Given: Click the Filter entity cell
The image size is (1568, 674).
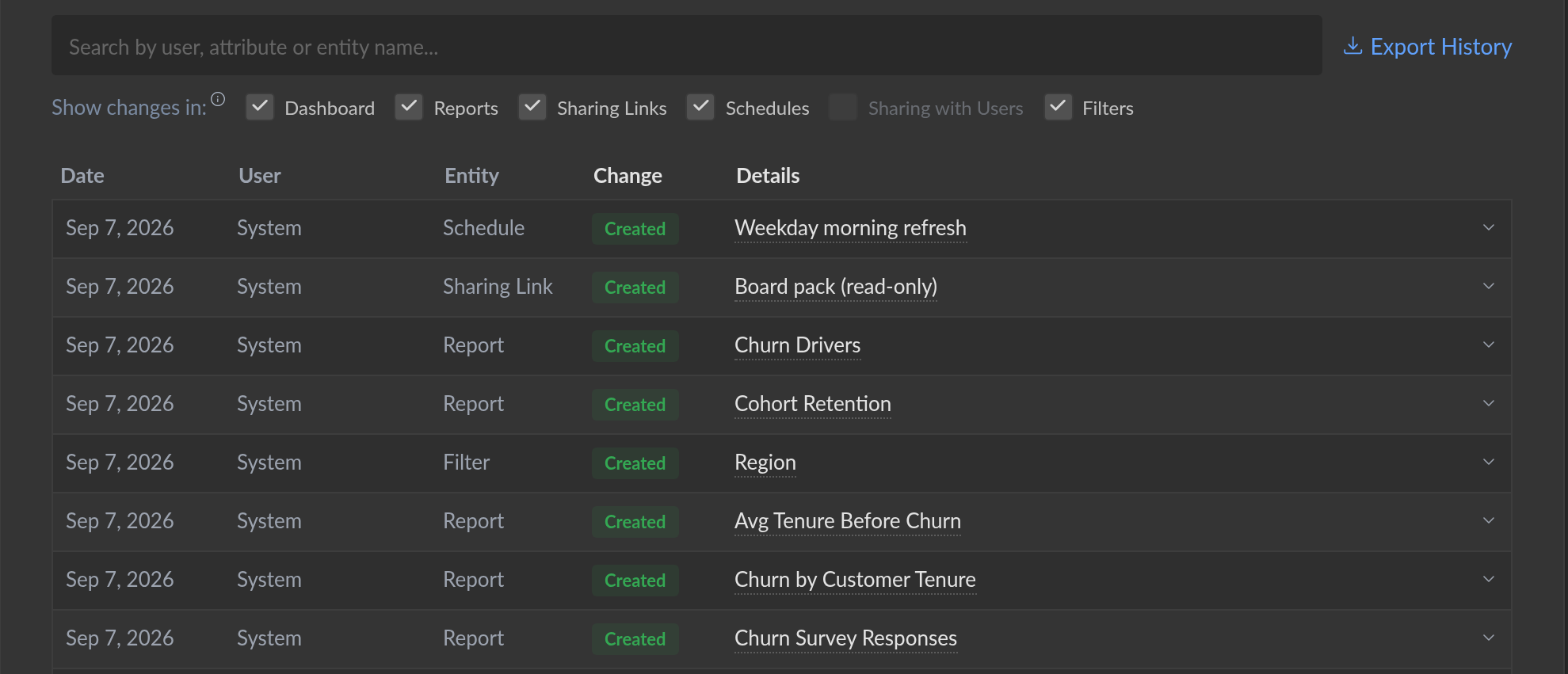Looking at the screenshot, I should coord(466,463).
